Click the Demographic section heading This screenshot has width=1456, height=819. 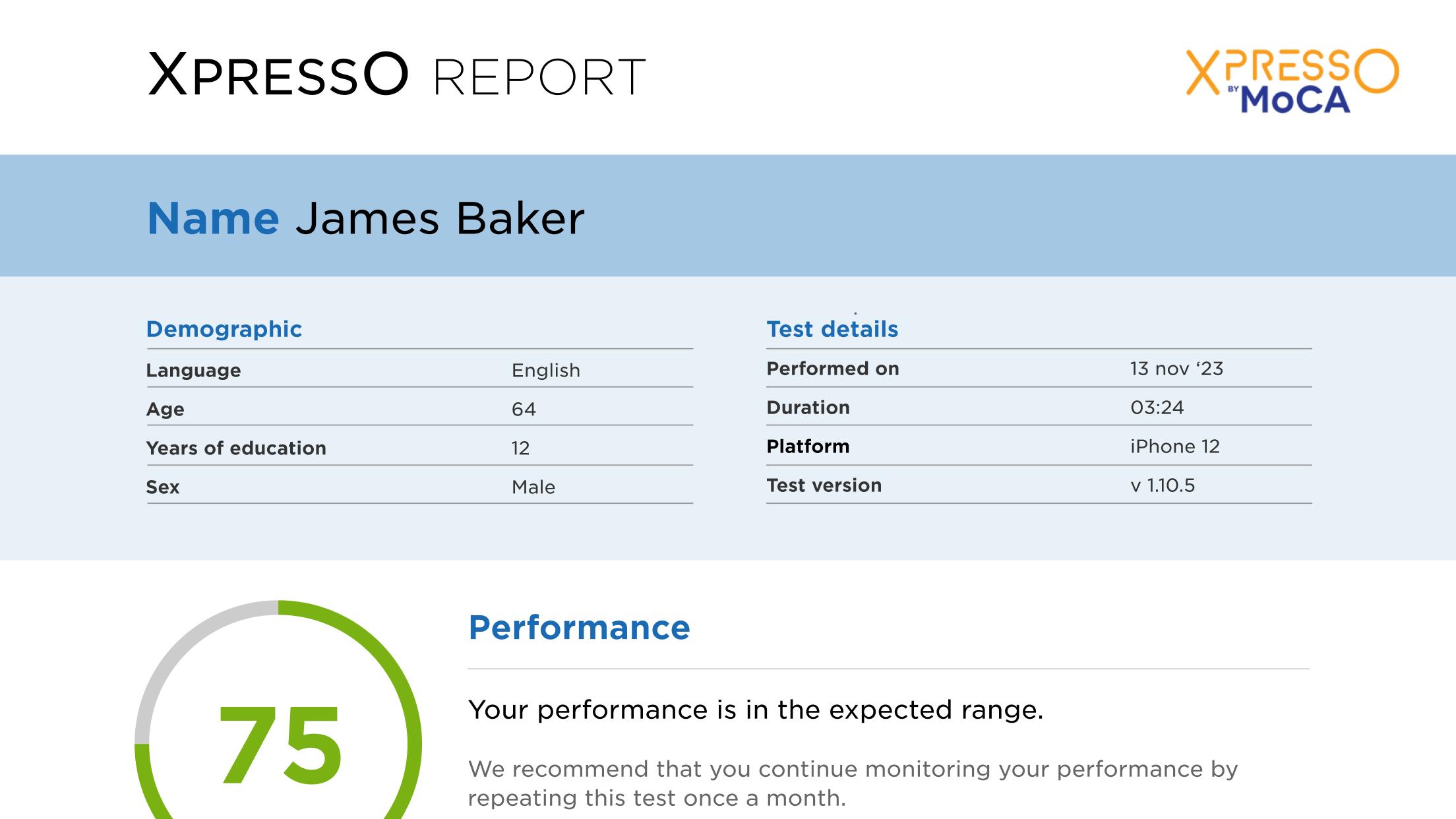coord(224,328)
